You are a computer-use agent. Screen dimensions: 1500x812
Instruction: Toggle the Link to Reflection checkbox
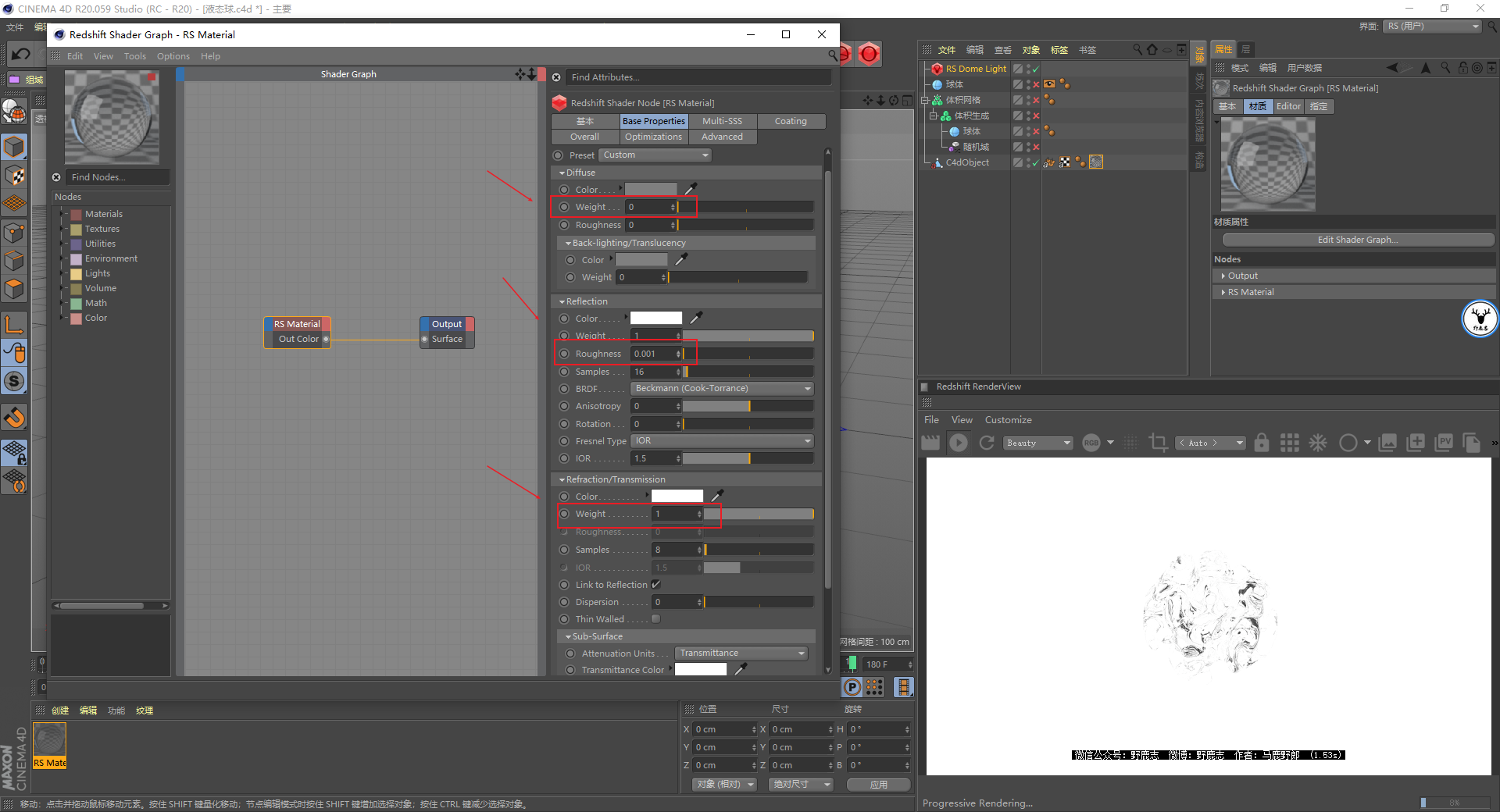point(656,584)
